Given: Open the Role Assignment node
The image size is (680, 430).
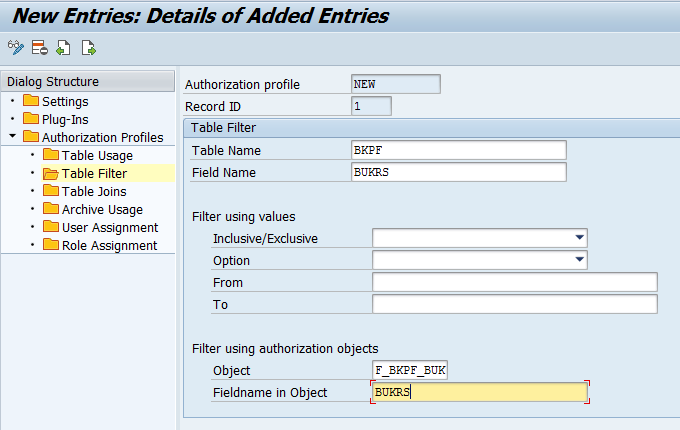Looking at the screenshot, I should (109, 245).
